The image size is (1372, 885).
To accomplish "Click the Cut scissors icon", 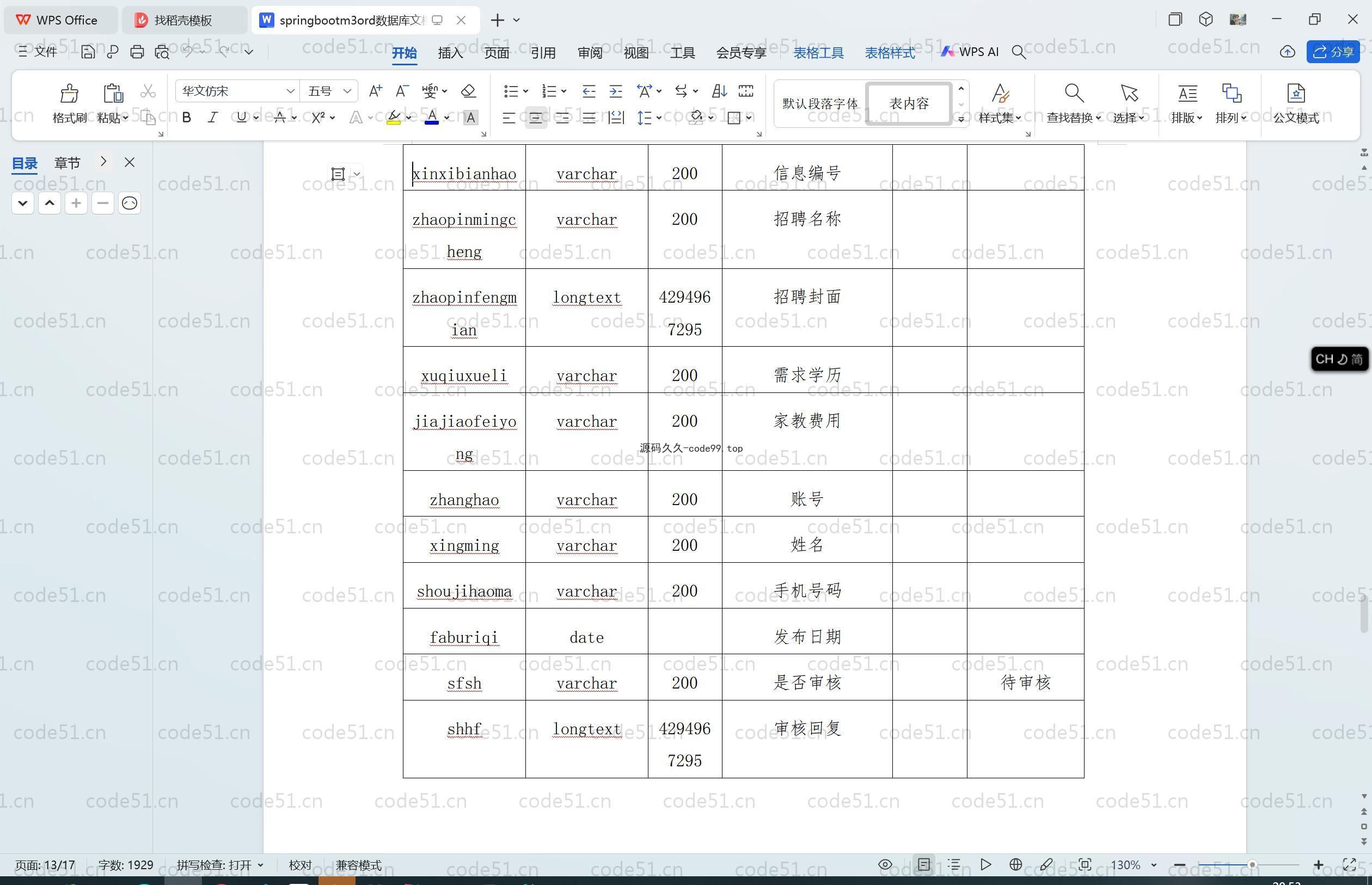I will coord(148,91).
